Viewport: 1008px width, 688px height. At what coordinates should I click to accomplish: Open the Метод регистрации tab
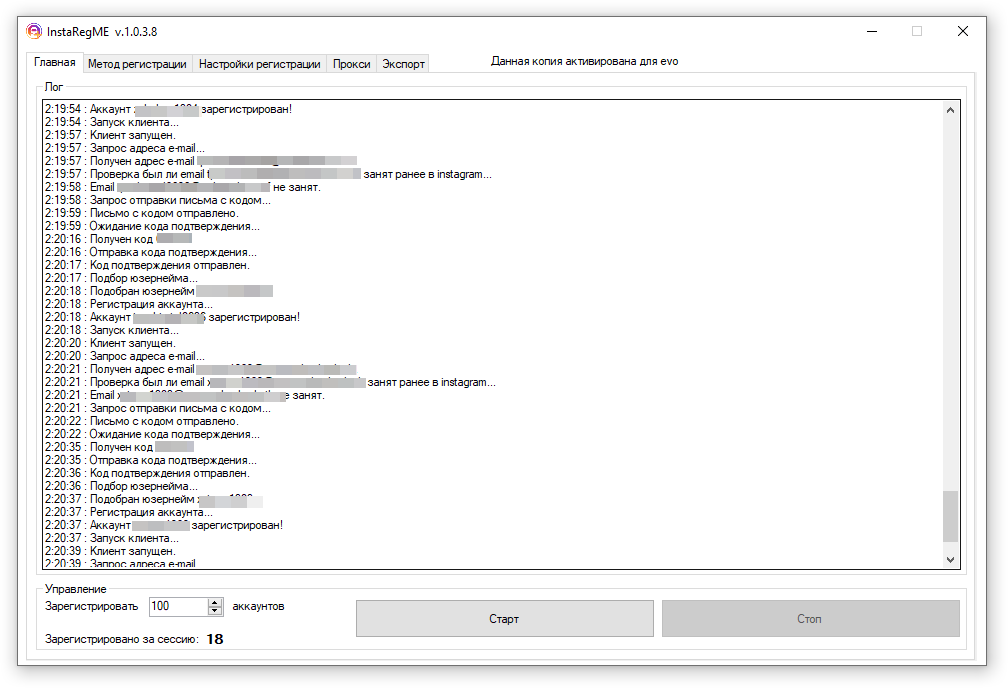(x=137, y=64)
